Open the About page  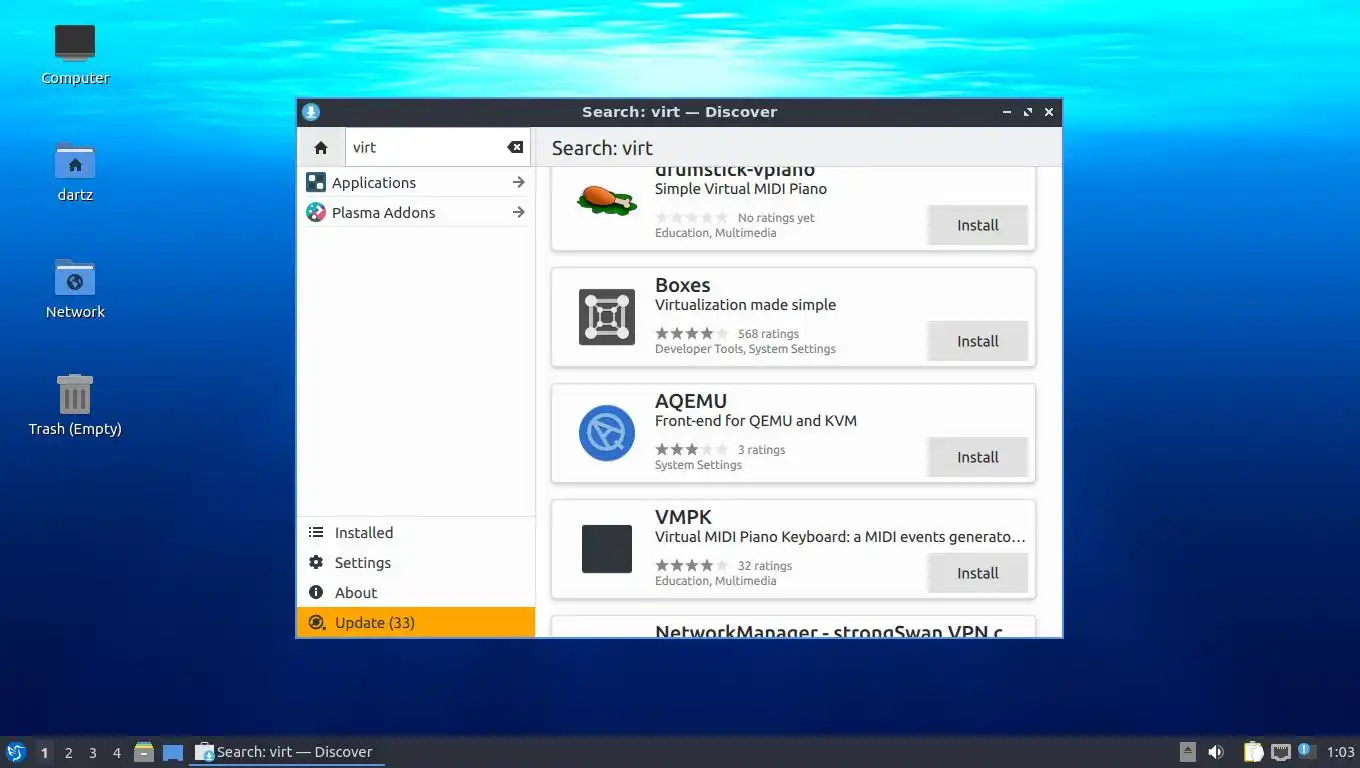(x=416, y=593)
